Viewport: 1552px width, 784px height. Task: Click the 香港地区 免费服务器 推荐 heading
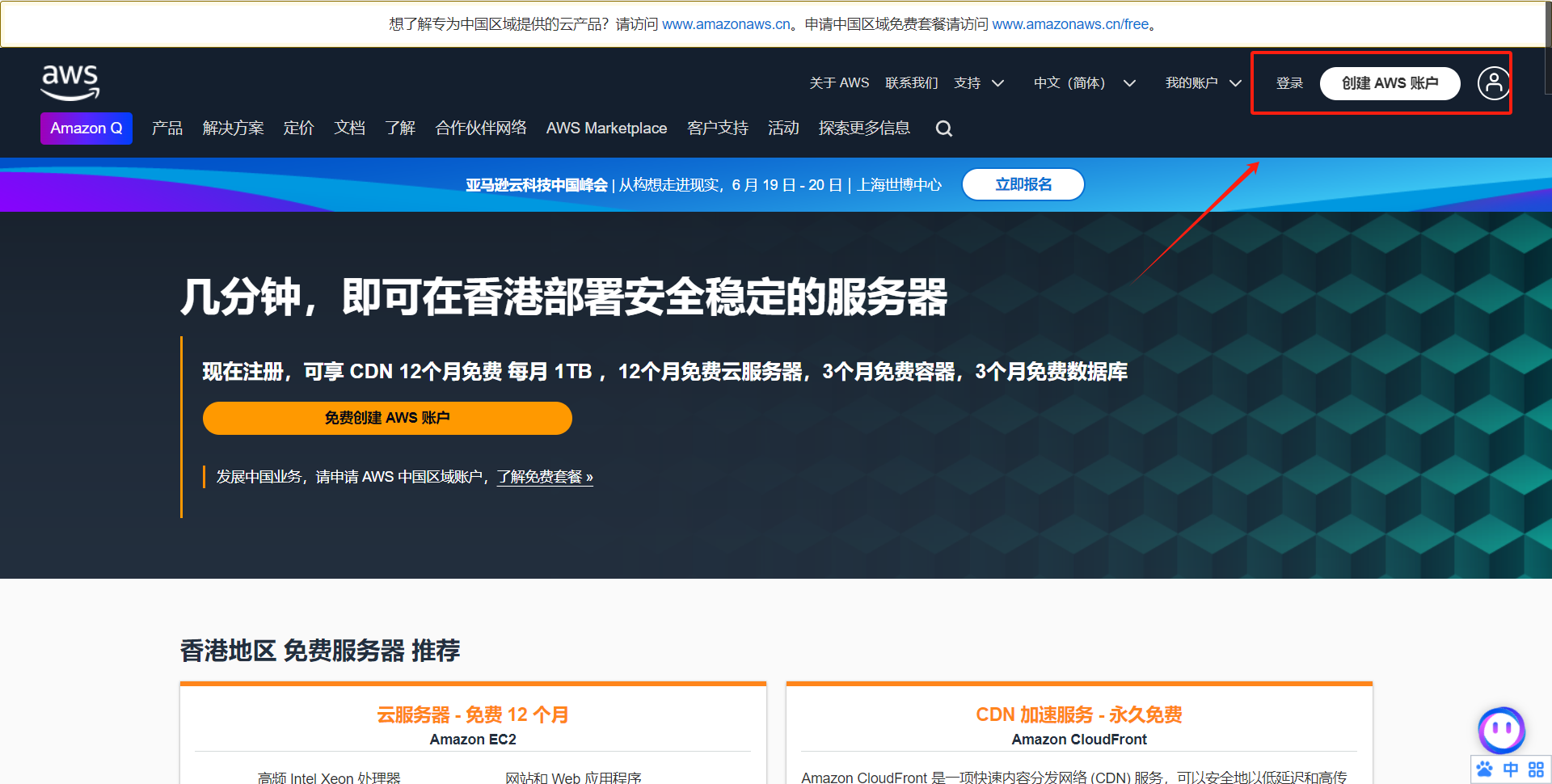click(x=320, y=651)
